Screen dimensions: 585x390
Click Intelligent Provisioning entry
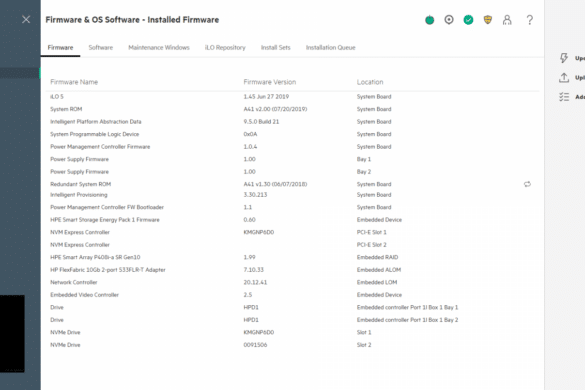(79, 195)
